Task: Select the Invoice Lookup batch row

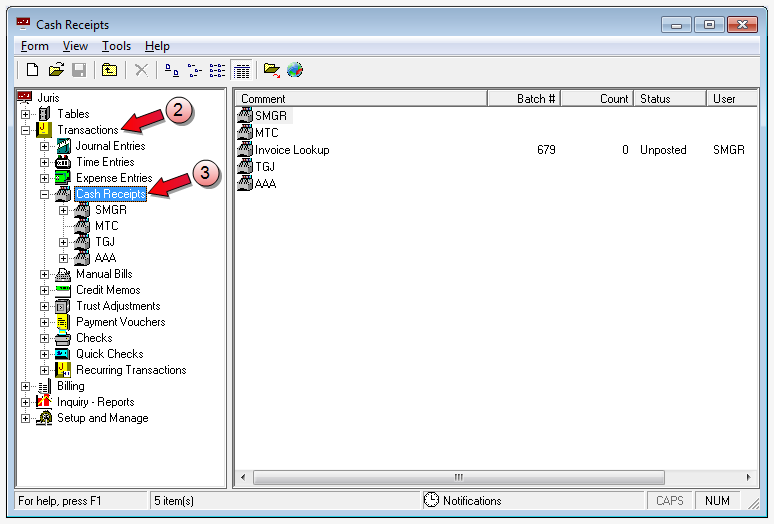Action: click(x=496, y=150)
